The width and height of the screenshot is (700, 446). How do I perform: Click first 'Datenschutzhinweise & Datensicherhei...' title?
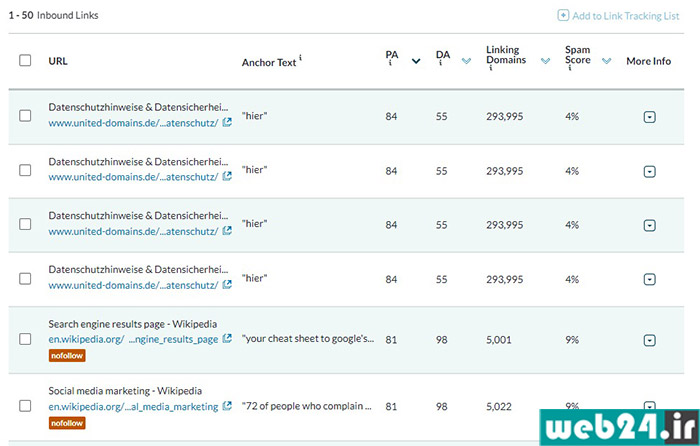tap(138, 107)
